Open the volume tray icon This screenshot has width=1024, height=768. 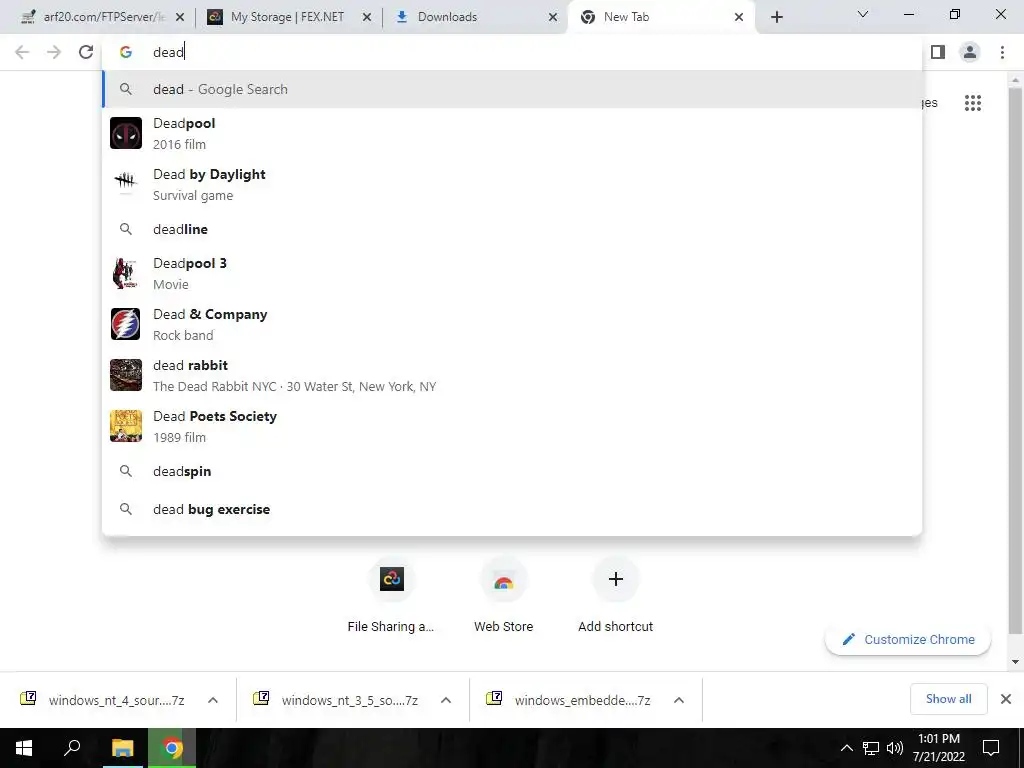895,748
